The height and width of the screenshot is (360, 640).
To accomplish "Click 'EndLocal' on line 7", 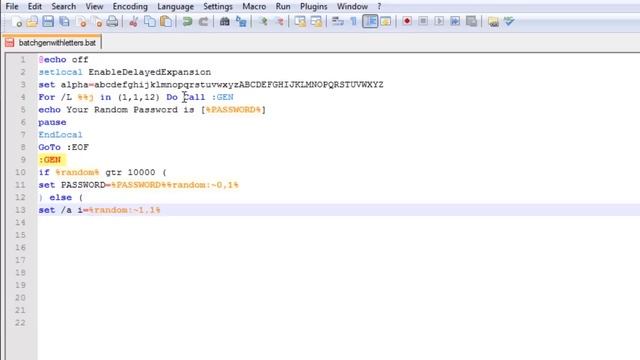I will pyautogui.click(x=60, y=135).
